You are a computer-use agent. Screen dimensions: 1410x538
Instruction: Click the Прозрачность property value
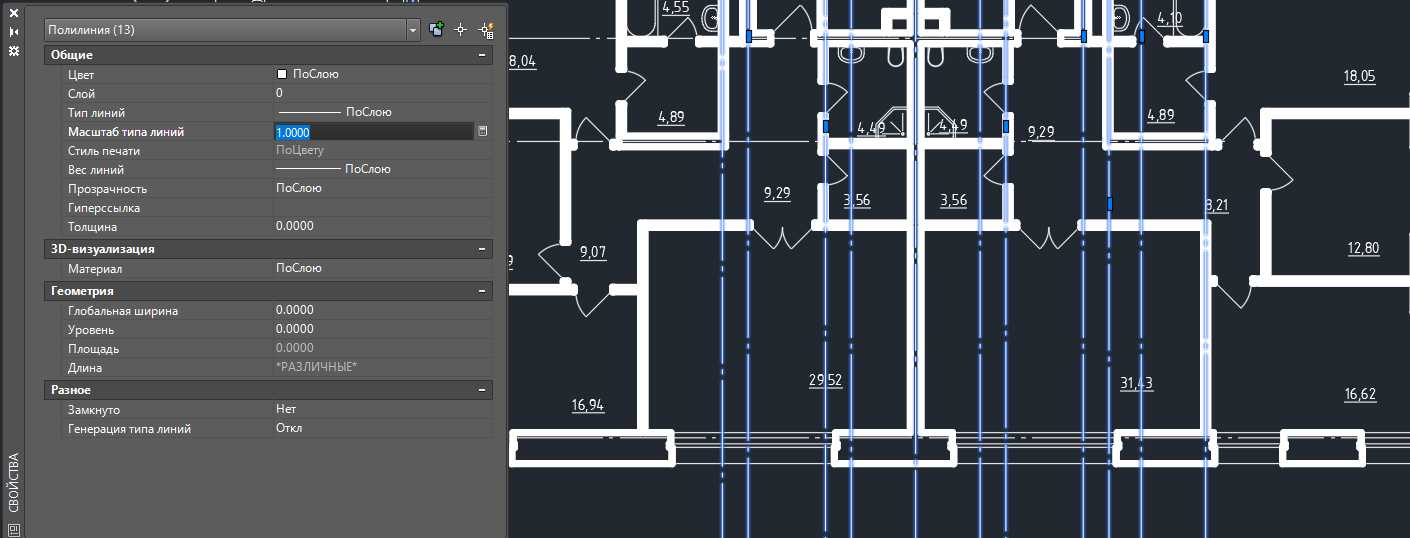pyautogui.click(x=383, y=189)
